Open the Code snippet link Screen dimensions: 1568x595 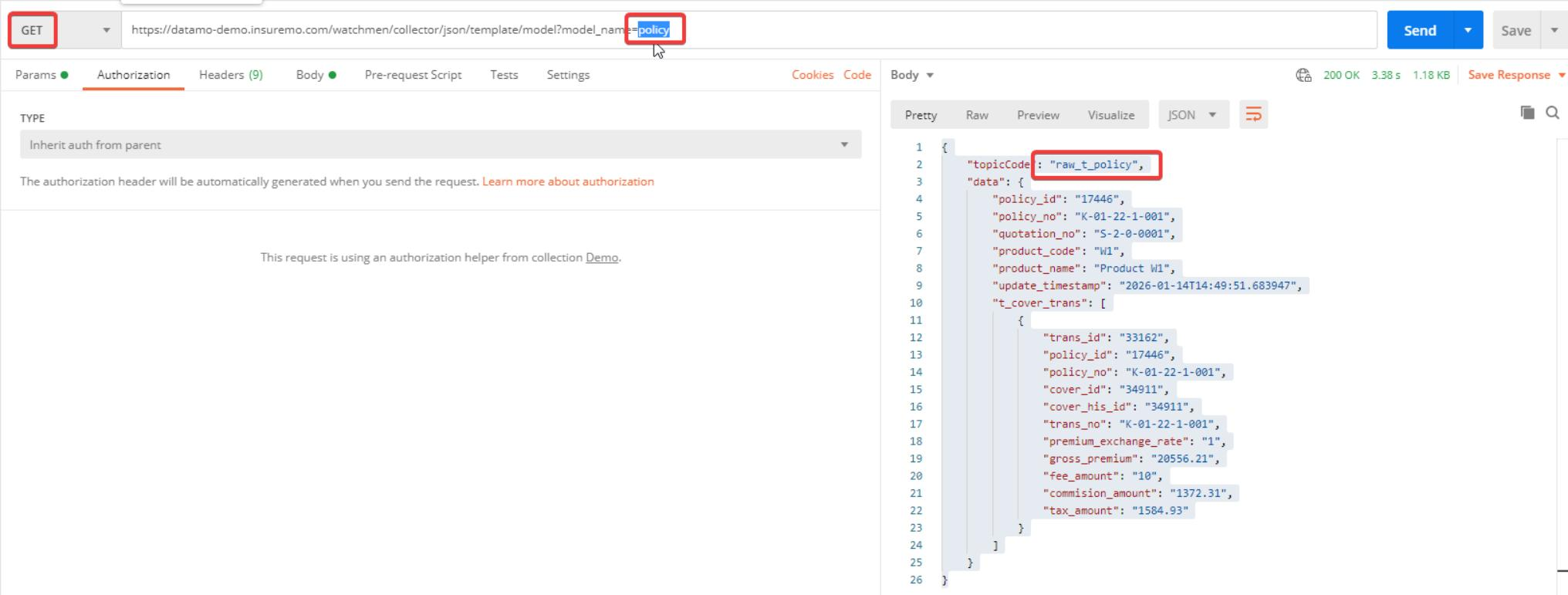857,75
